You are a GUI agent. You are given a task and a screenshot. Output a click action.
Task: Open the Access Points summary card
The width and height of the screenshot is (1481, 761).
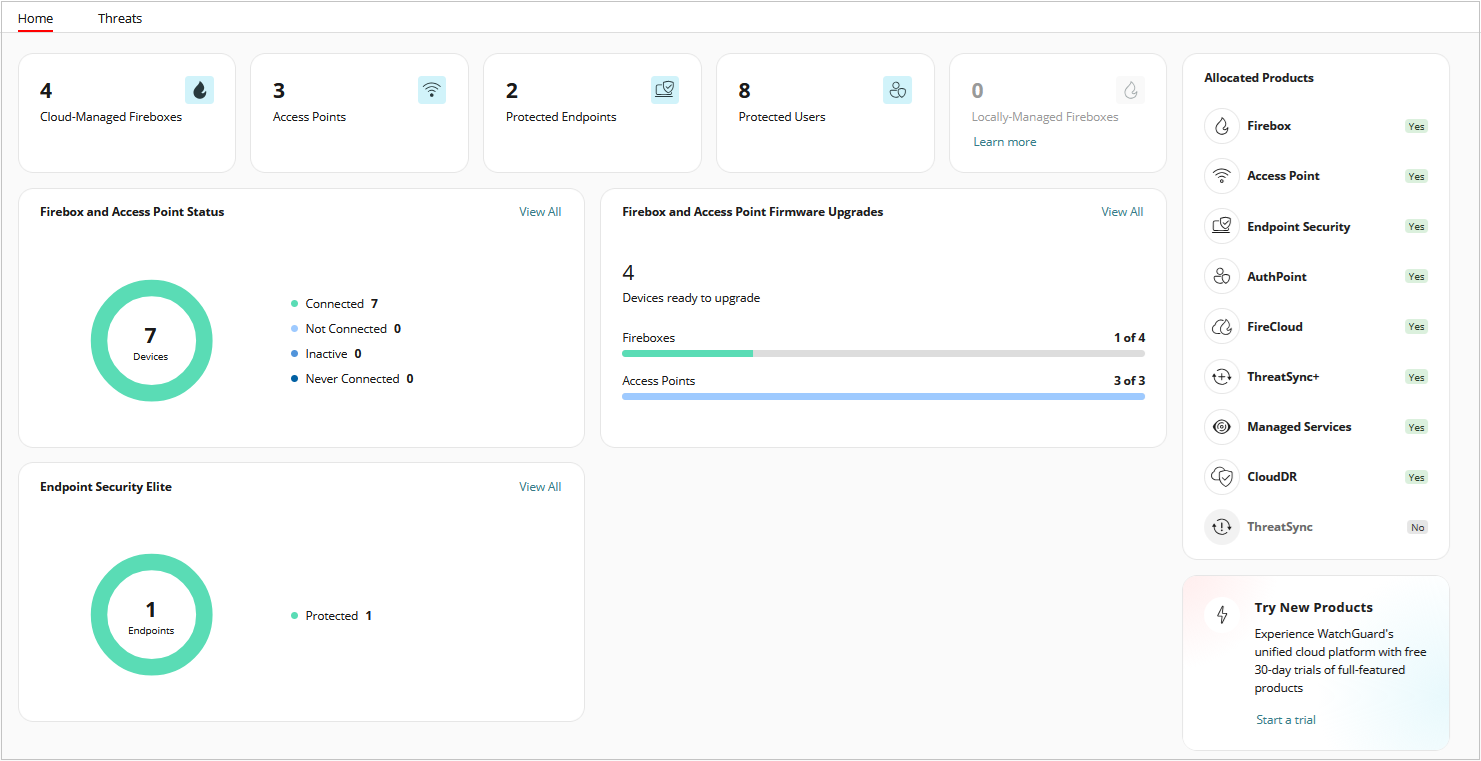coord(359,113)
